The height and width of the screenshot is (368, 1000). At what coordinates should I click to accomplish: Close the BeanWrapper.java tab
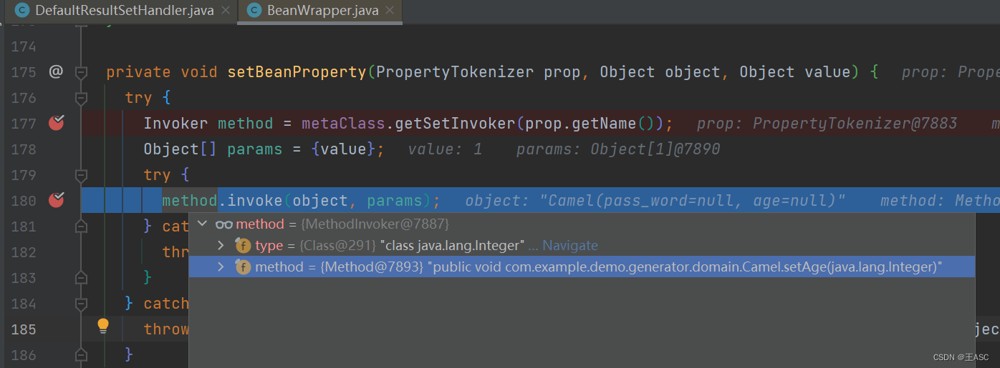(390, 11)
